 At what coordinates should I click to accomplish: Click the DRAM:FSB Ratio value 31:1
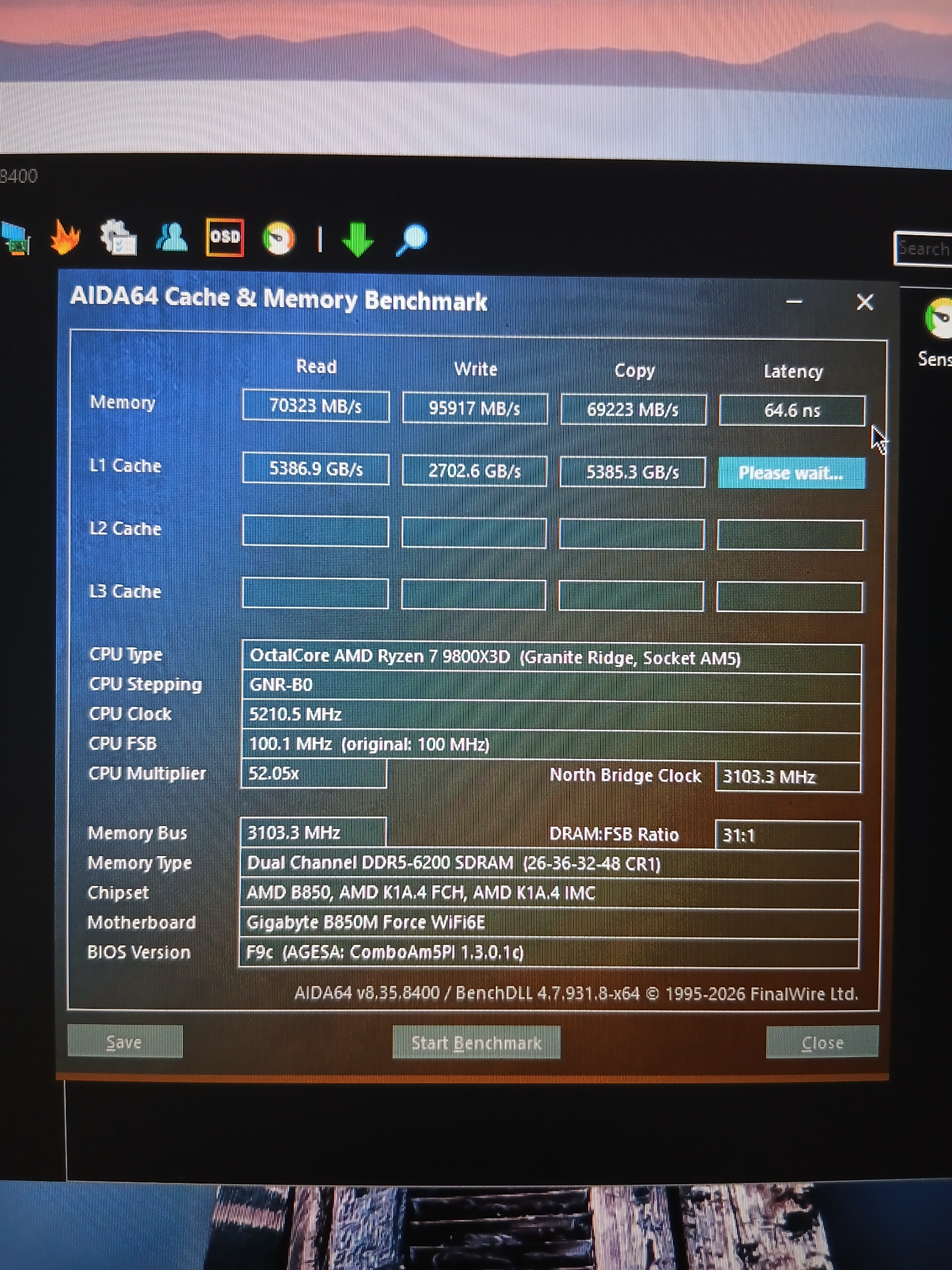click(787, 835)
